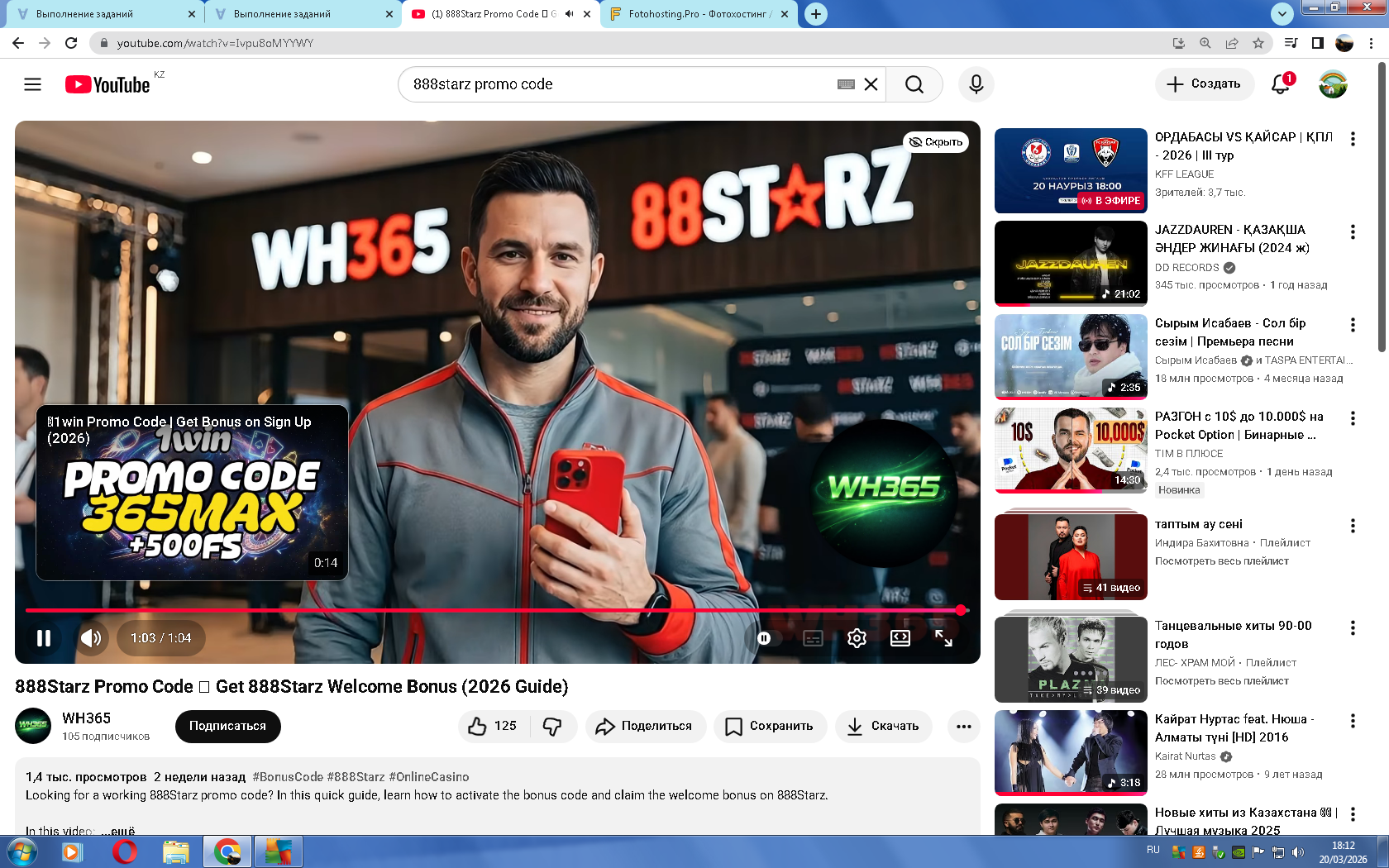Viewport: 1389px width, 868px height.
Task: Open the on-screen keyboard in search box
Action: (846, 84)
